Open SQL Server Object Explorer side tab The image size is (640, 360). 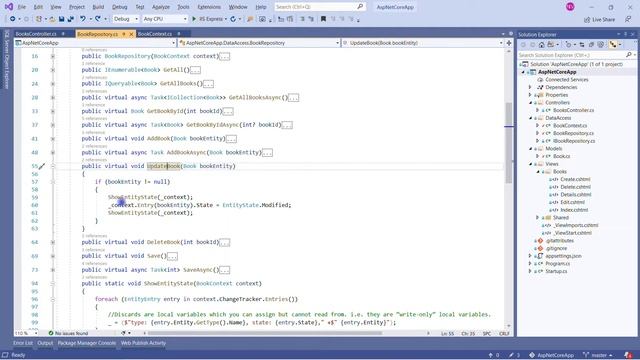[x=7, y=59]
